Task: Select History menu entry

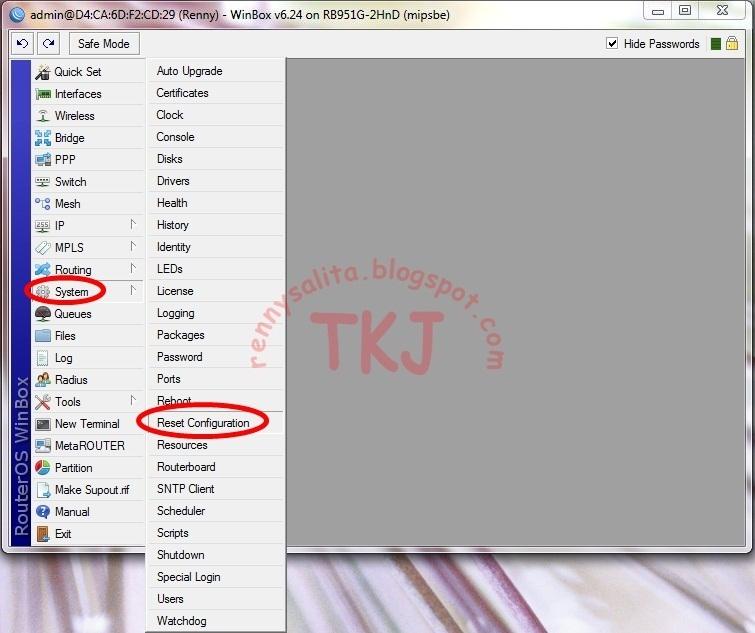Action: (216, 225)
